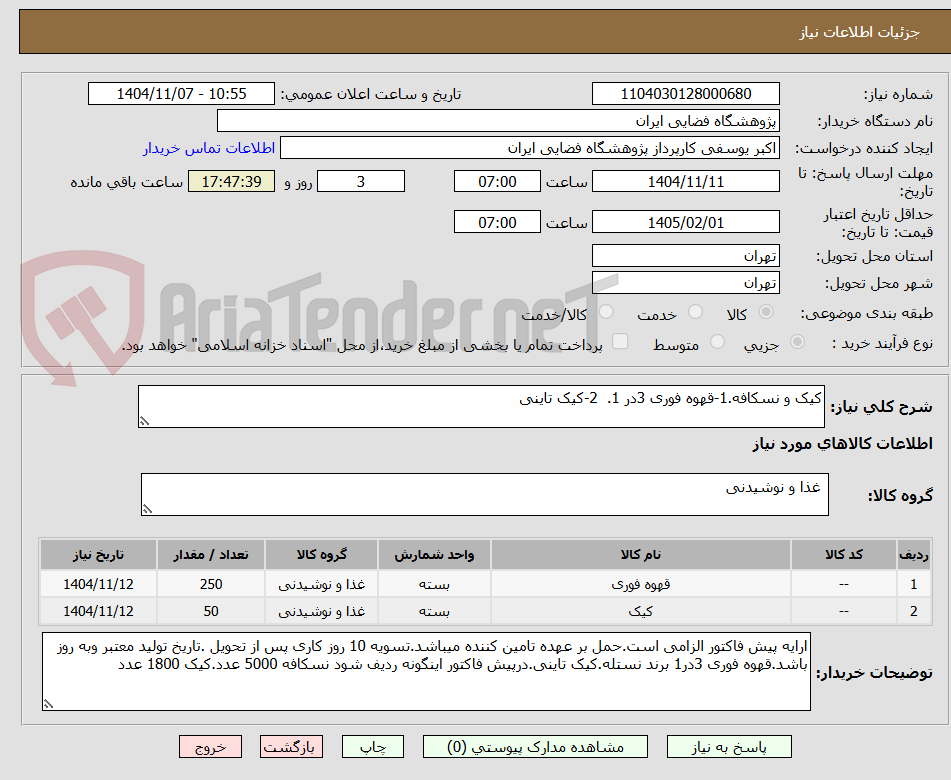Click the کیک item name cell
Screen dimensions: 951x780
click(x=640, y=611)
